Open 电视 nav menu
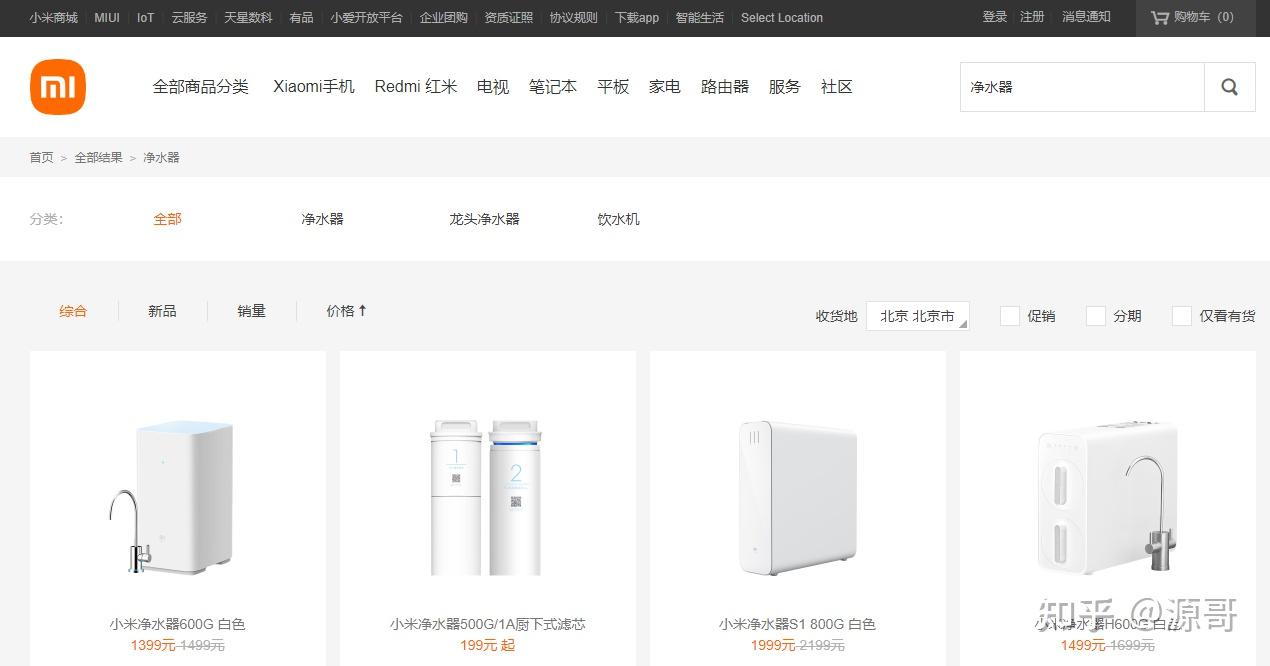 pos(493,87)
